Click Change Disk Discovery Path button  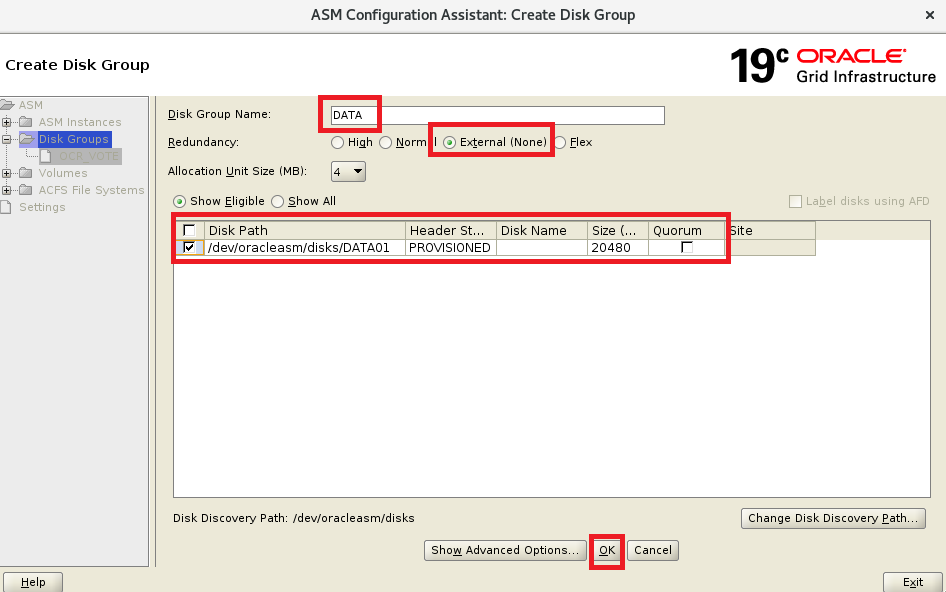click(833, 518)
